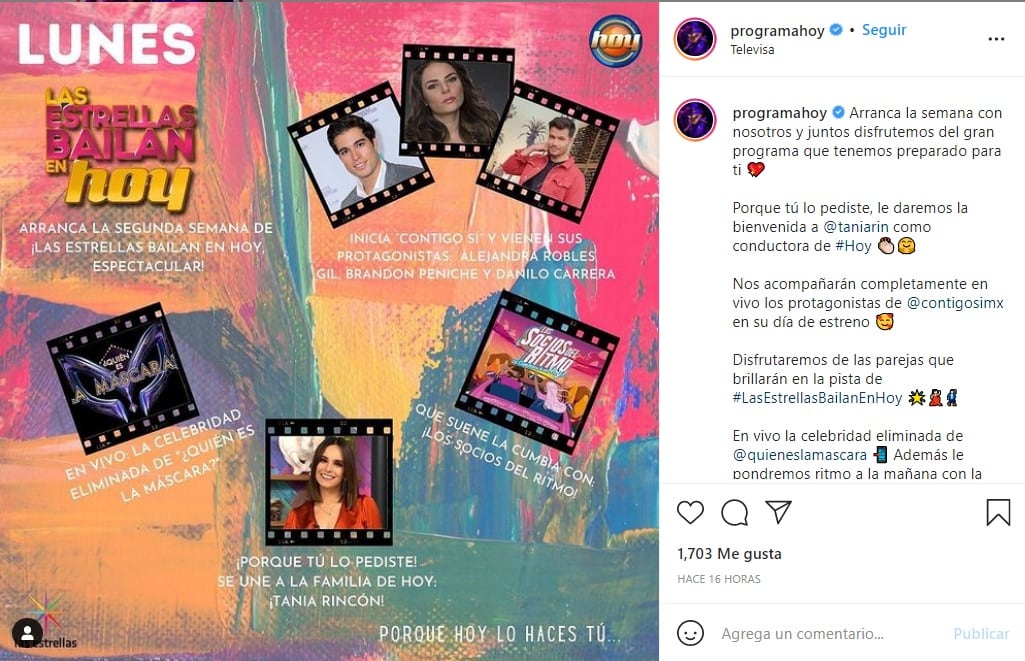Open the Televisa location link
The width and height of the screenshot is (1025, 661).
pos(752,50)
